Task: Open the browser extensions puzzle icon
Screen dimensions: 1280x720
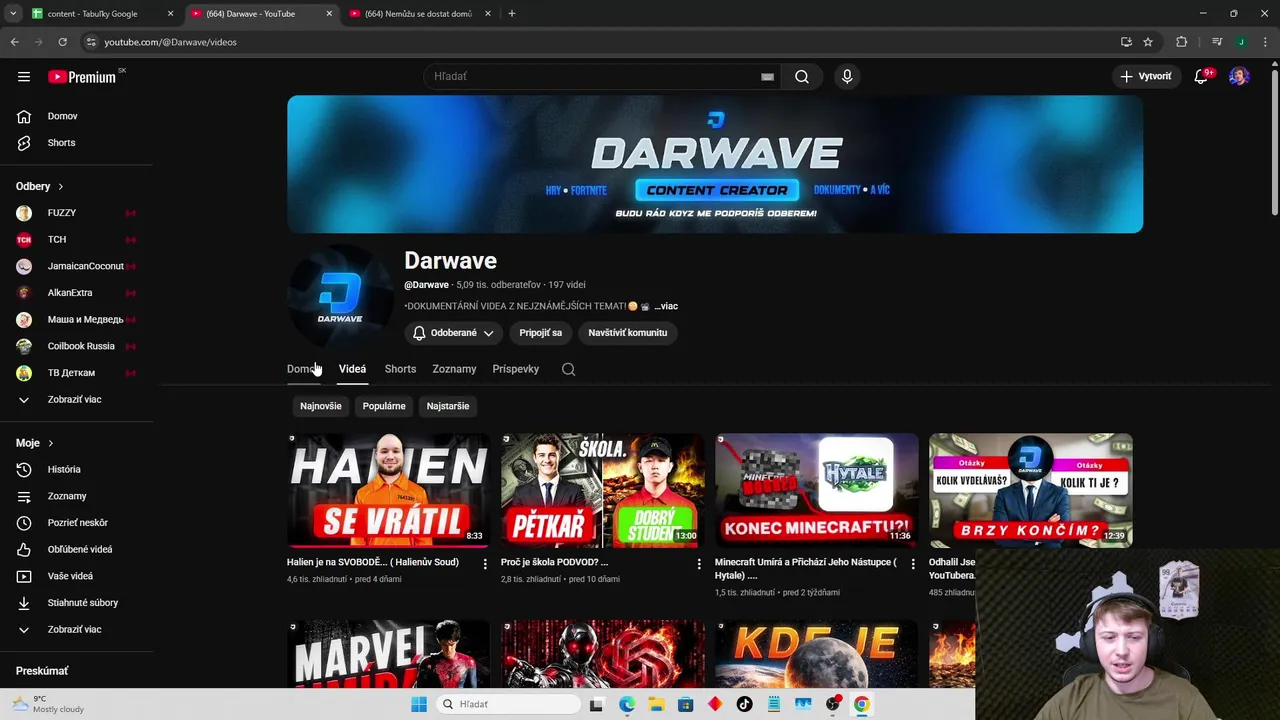Action: 1181,42
